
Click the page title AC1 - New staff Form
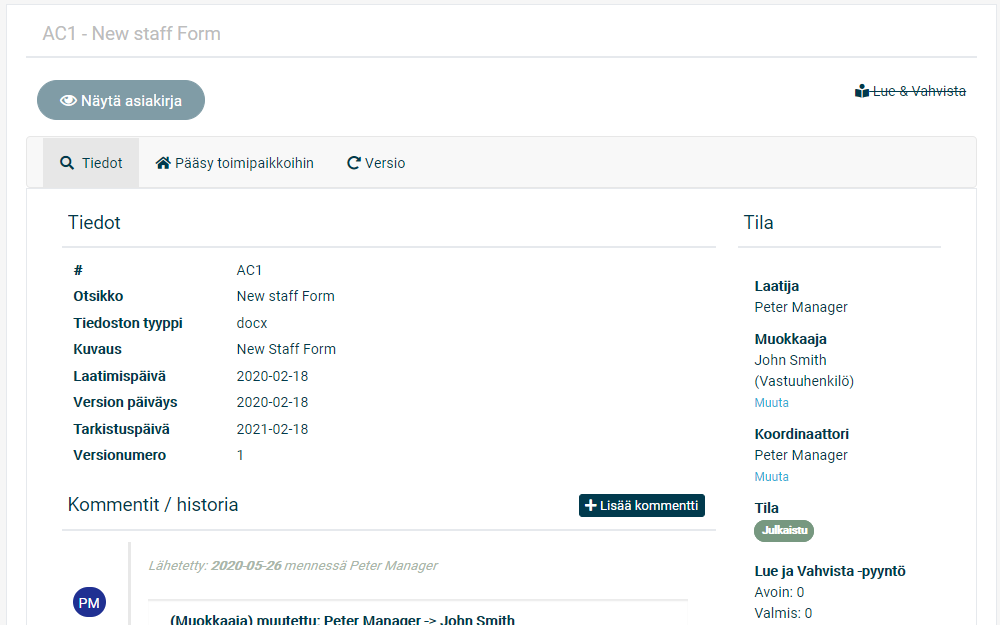(131, 34)
